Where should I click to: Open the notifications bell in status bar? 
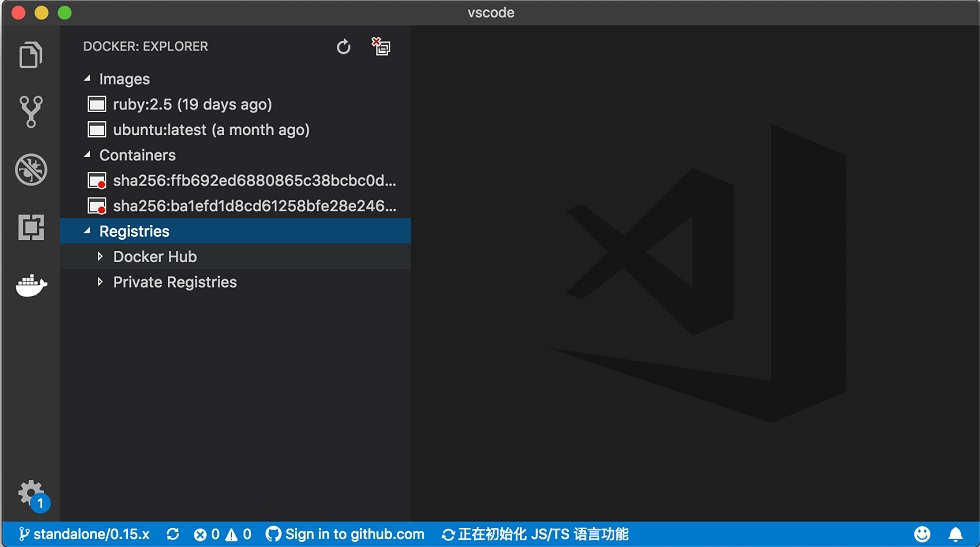point(955,534)
